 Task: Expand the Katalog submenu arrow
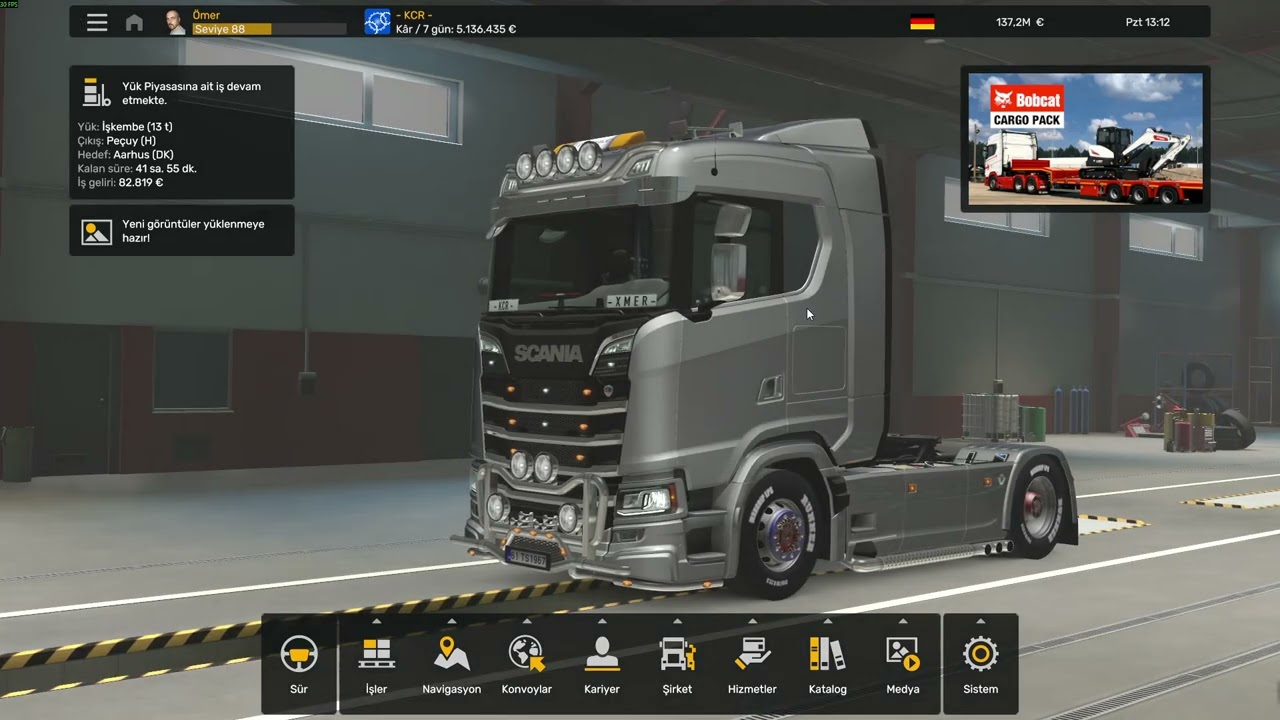coord(828,621)
